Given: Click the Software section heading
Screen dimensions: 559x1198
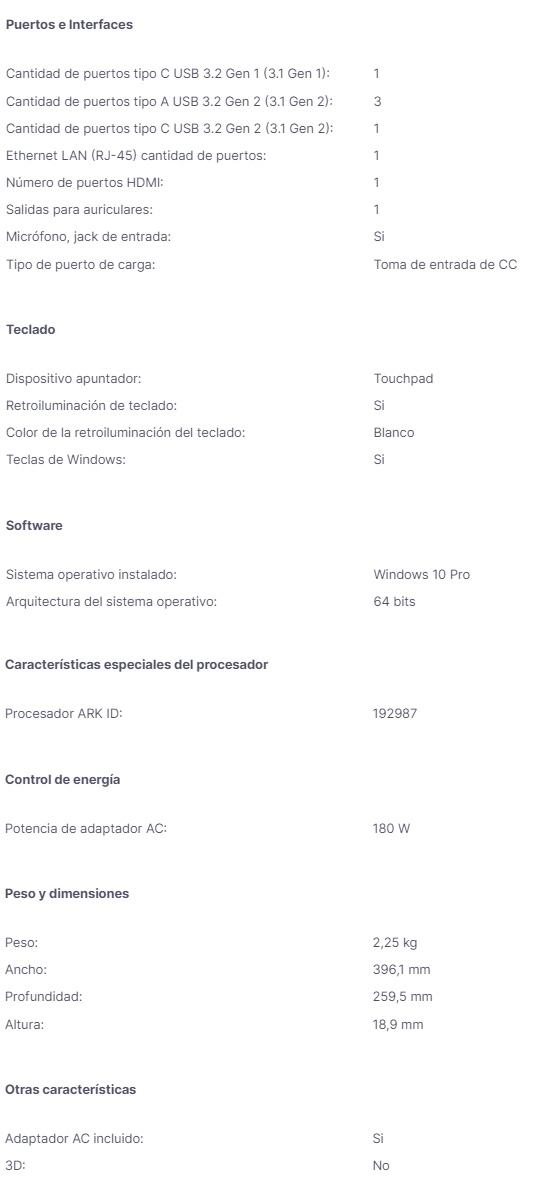Looking at the screenshot, I should (x=34, y=526).
